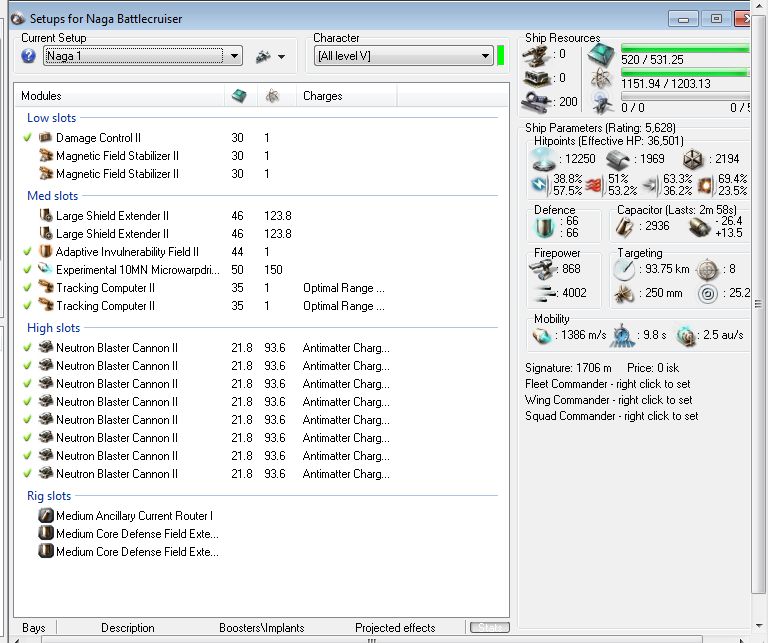The height and width of the screenshot is (643, 775).
Task: Click the Defence shield tank icon
Action: tap(545, 227)
